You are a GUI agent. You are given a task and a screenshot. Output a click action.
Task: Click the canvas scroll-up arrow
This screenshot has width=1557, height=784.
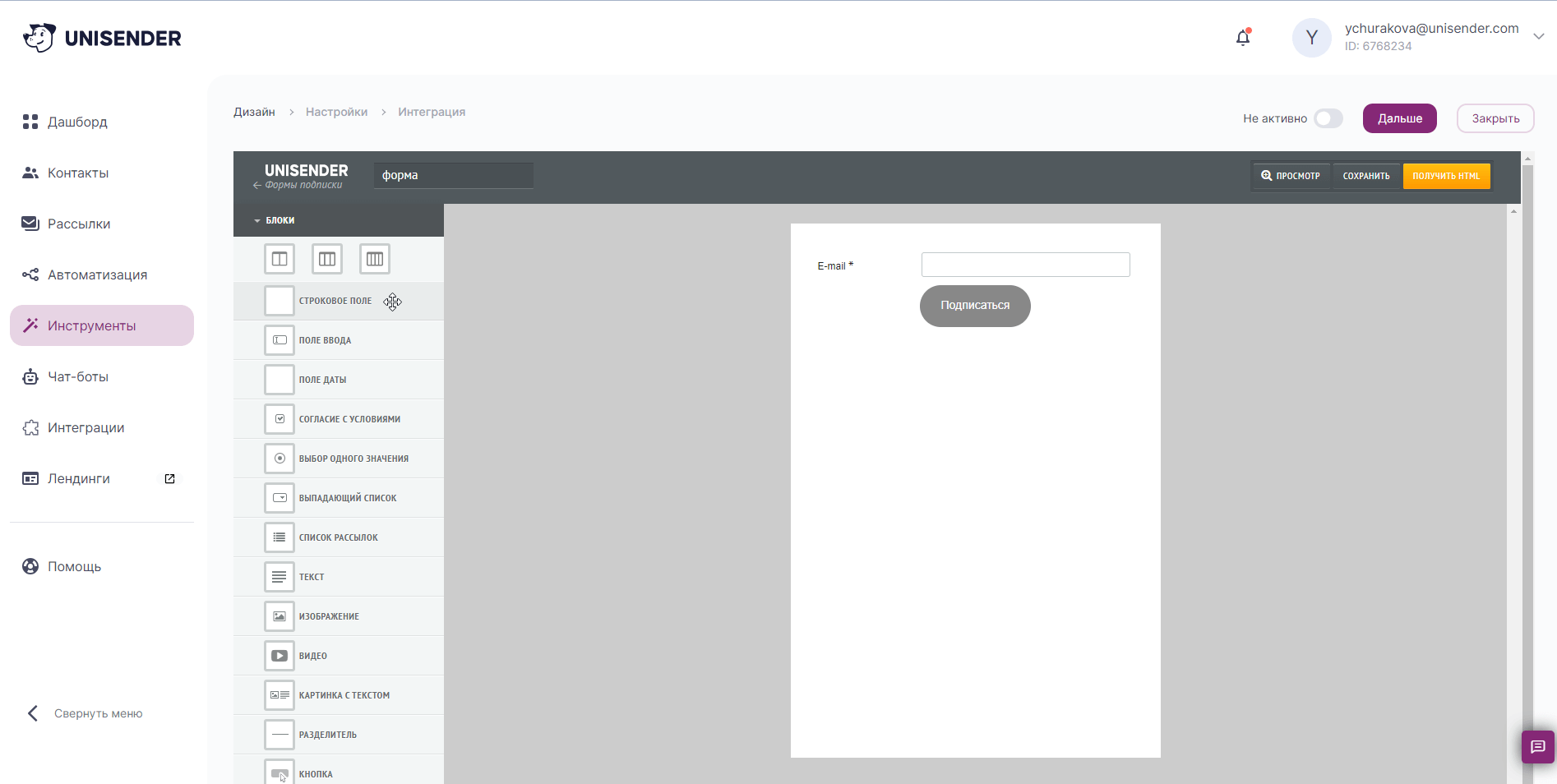point(1513,211)
